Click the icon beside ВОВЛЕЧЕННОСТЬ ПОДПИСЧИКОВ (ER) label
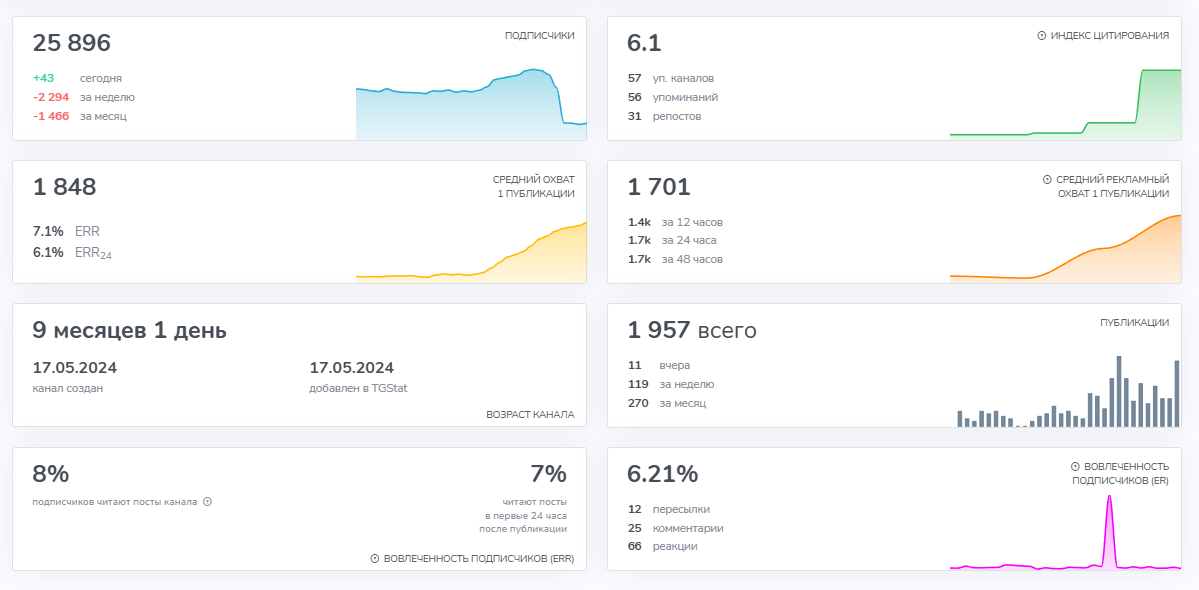 [x=1075, y=467]
